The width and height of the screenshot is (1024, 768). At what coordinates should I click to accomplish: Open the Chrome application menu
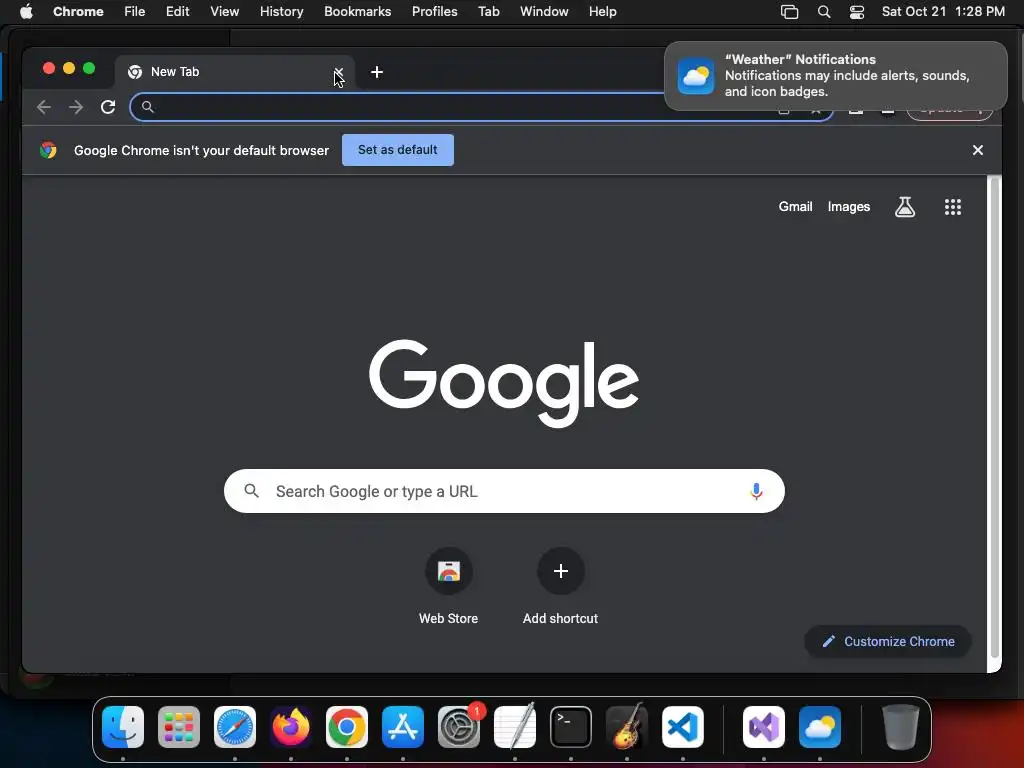coord(78,12)
